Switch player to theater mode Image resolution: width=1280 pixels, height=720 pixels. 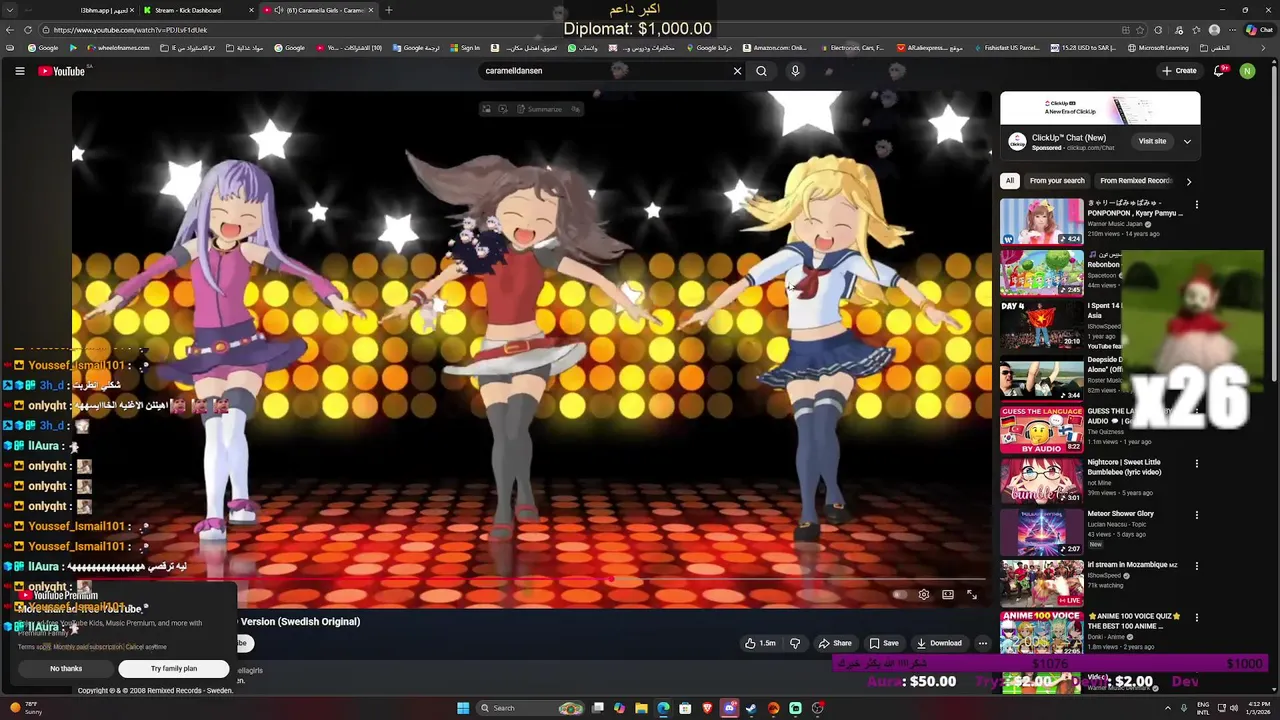point(948,594)
